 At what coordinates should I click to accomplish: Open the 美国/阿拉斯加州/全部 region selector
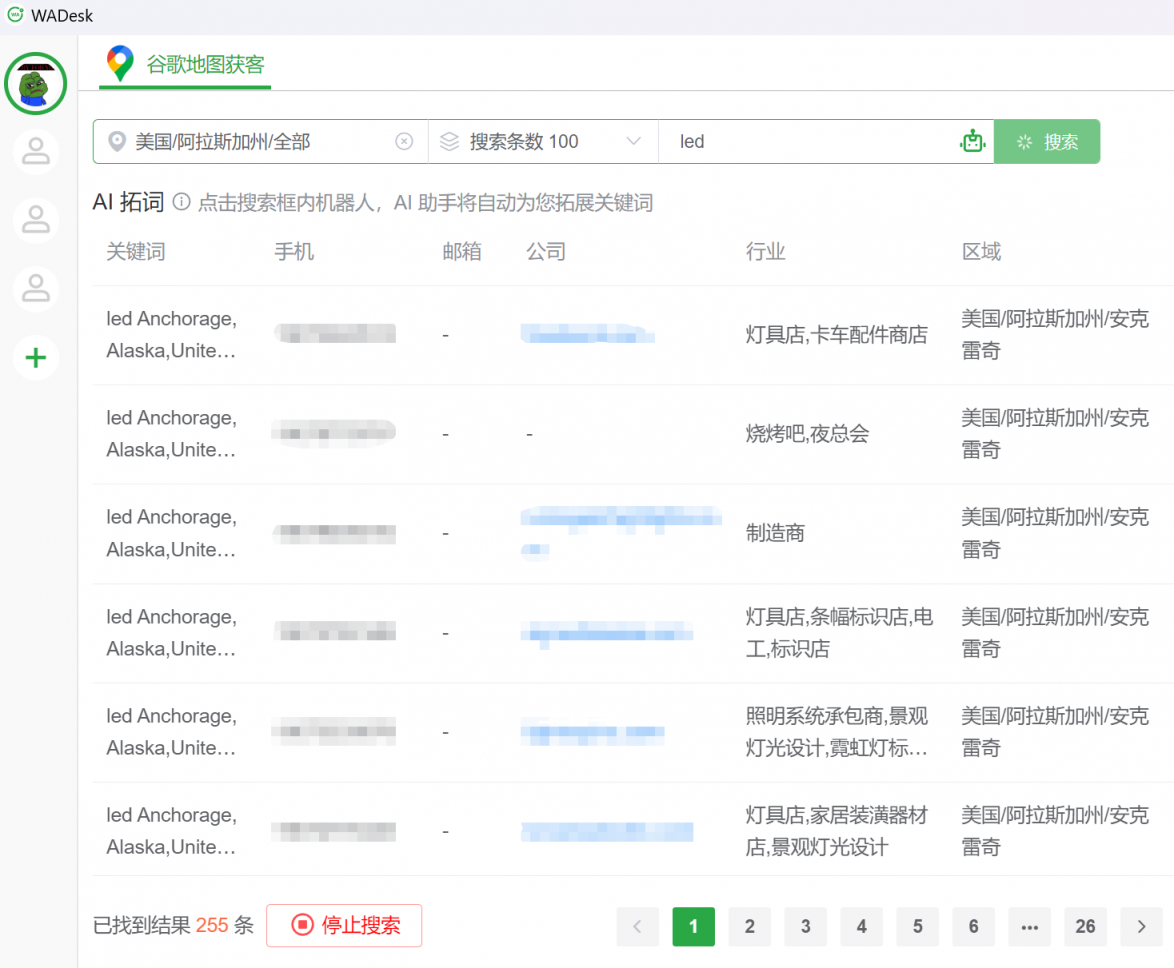[250, 142]
